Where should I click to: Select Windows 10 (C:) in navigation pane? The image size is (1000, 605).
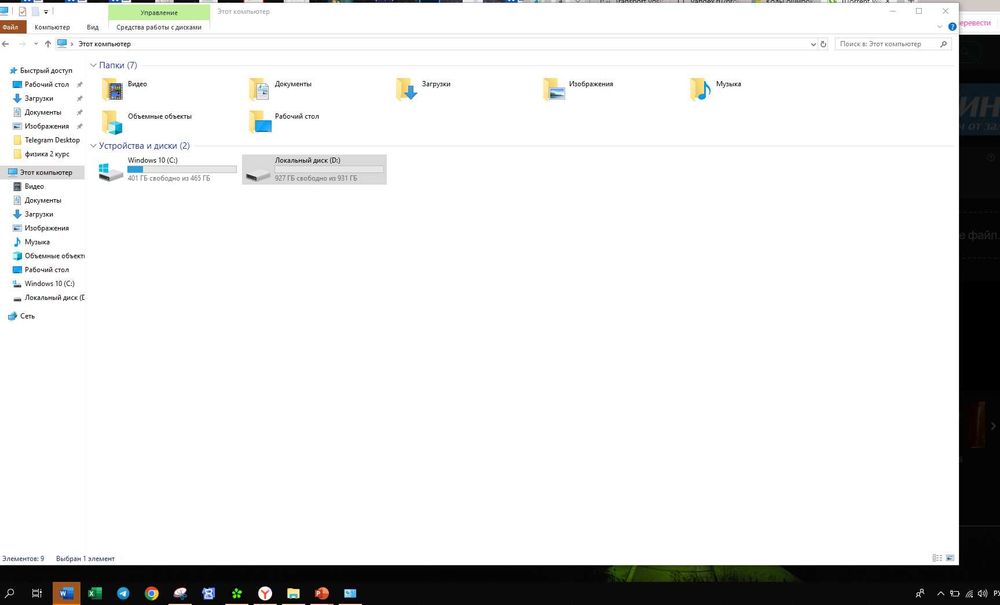(x=49, y=283)
